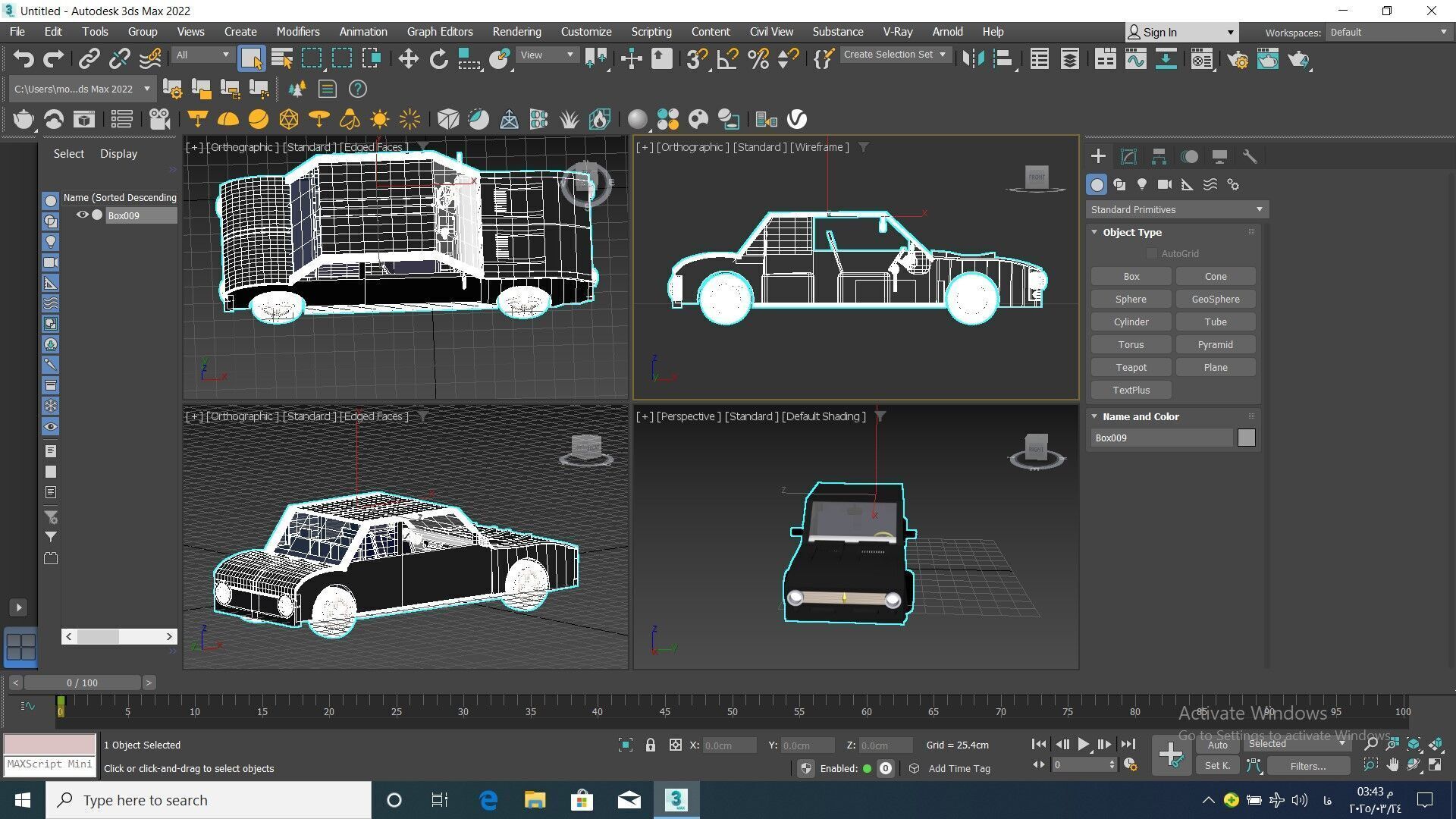The image size is (1456, 819).
Task: Select the Space Warps category icon
Action: point(1210,184)
